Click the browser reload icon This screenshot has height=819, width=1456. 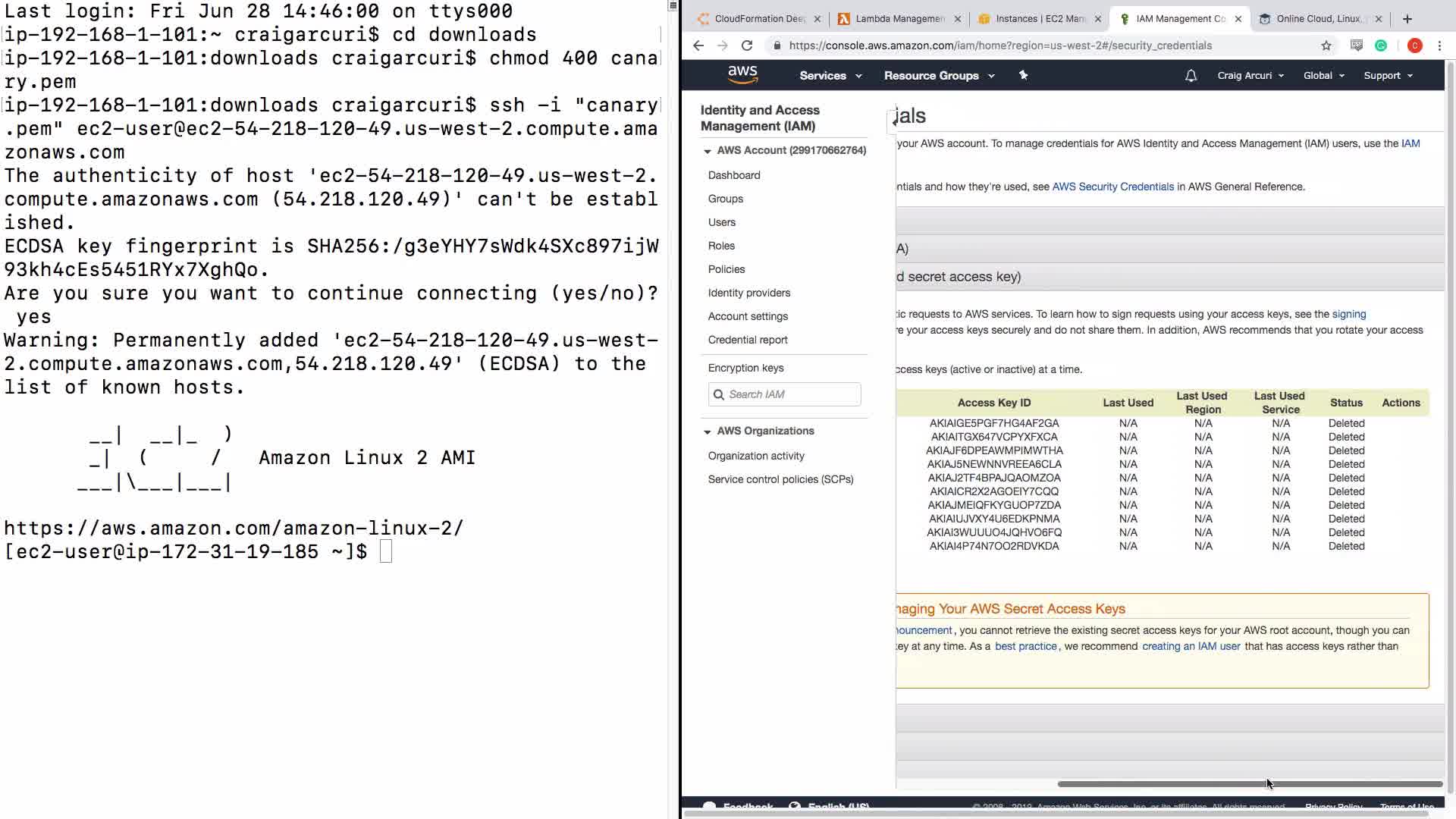(x=747, y=45)
